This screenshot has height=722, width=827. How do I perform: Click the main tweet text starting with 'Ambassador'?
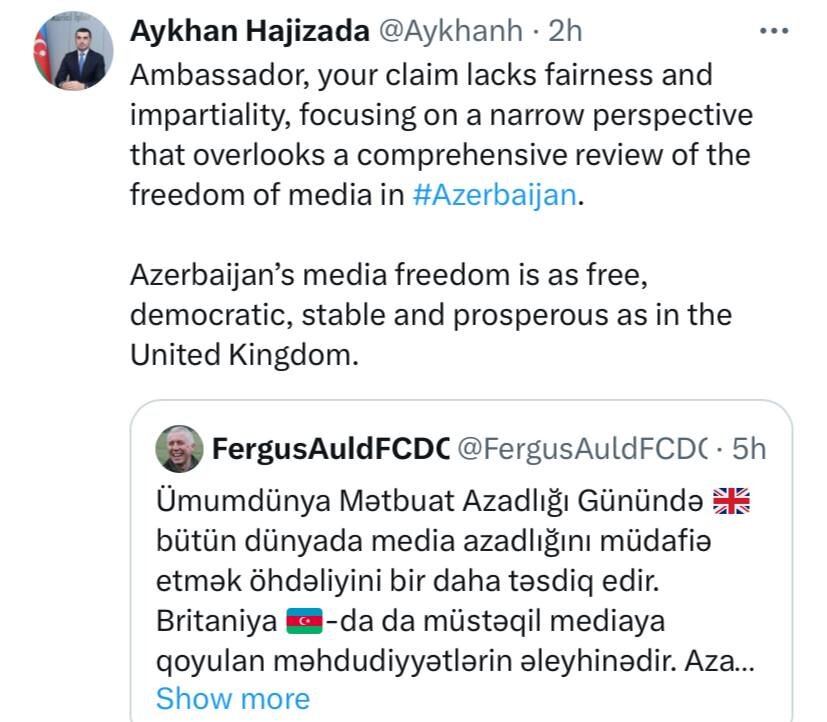[x=441, y=135]
